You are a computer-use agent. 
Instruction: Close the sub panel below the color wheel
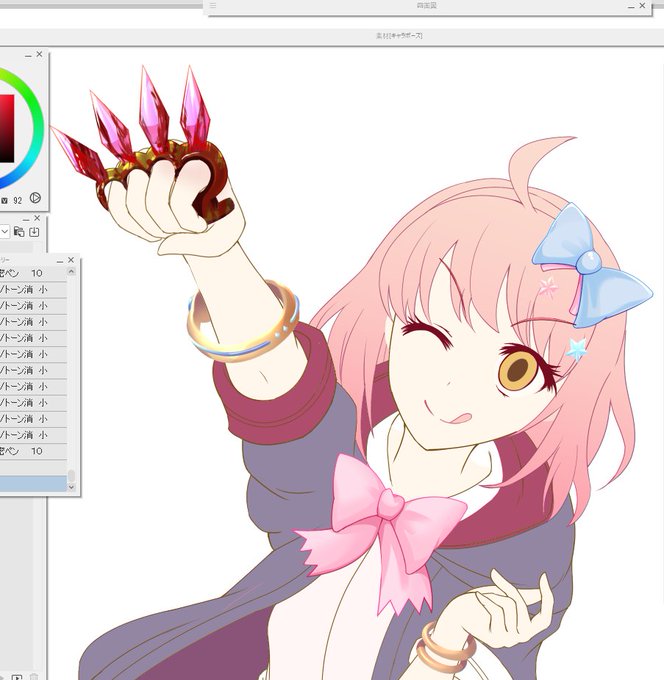tap(37, 218)
